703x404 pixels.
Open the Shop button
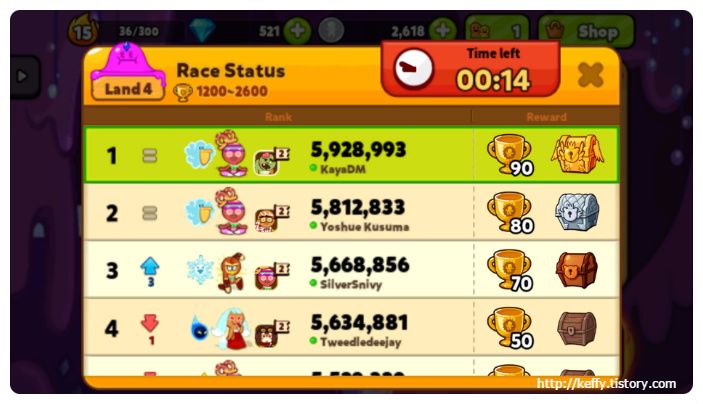(x=586, y=31)
